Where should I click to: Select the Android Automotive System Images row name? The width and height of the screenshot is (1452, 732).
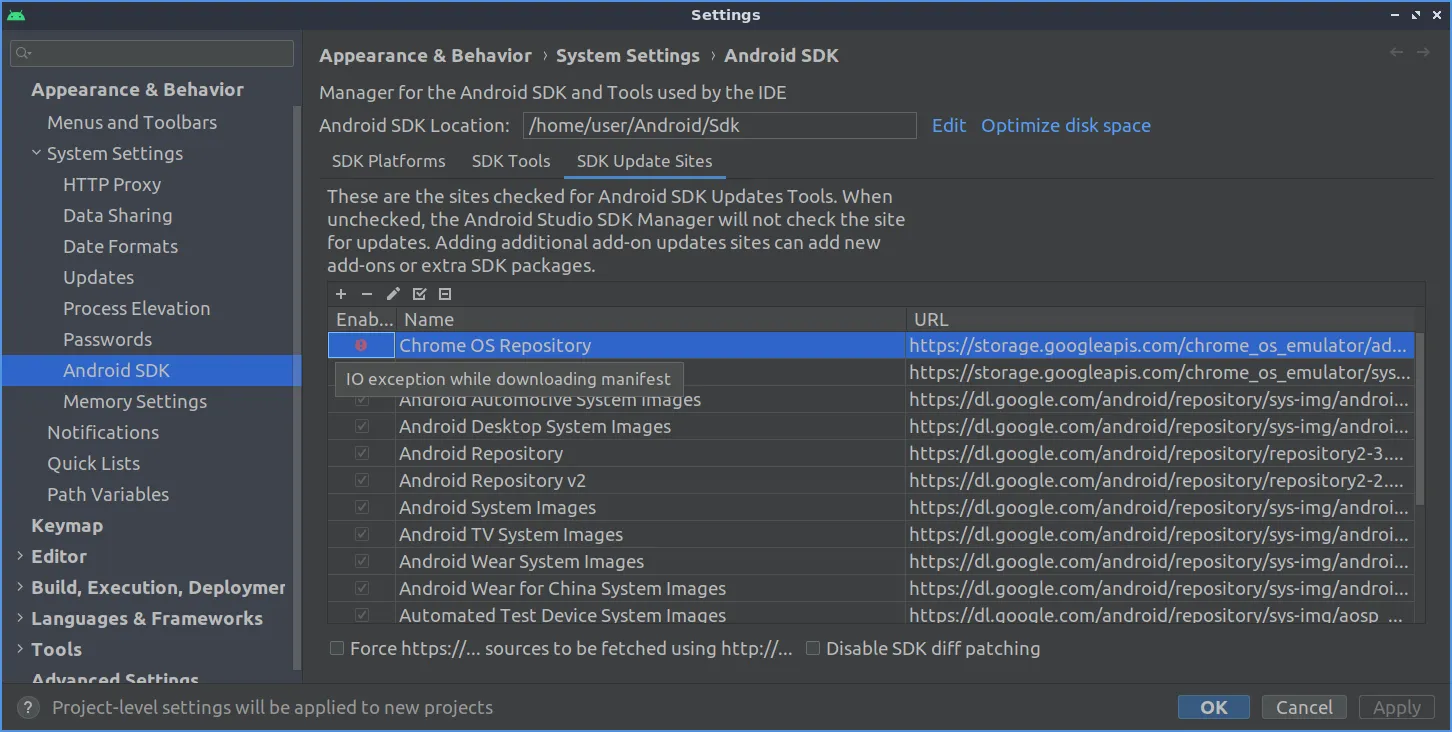[x=550, y=399]
